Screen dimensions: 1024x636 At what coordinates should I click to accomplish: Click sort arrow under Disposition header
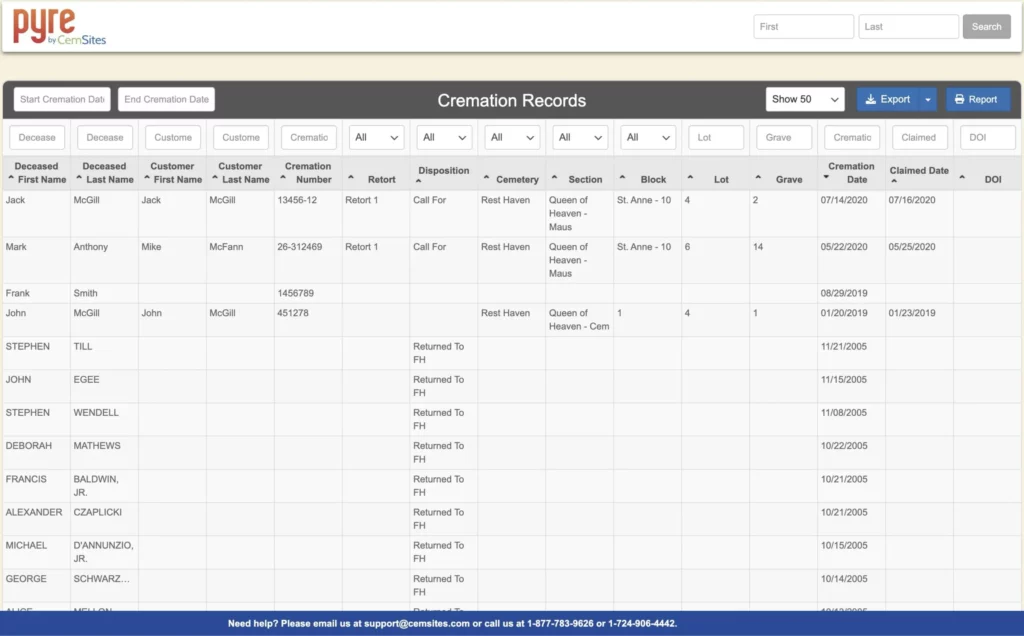click(419, 181)
